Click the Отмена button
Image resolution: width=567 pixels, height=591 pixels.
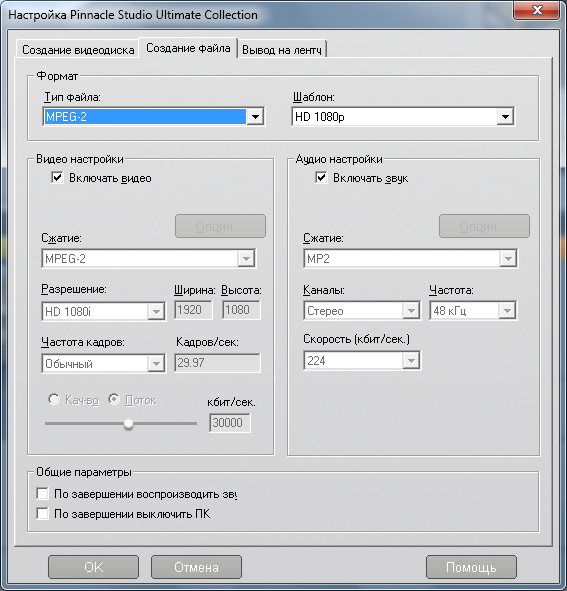pyautogui.click(x=196, y=567)
